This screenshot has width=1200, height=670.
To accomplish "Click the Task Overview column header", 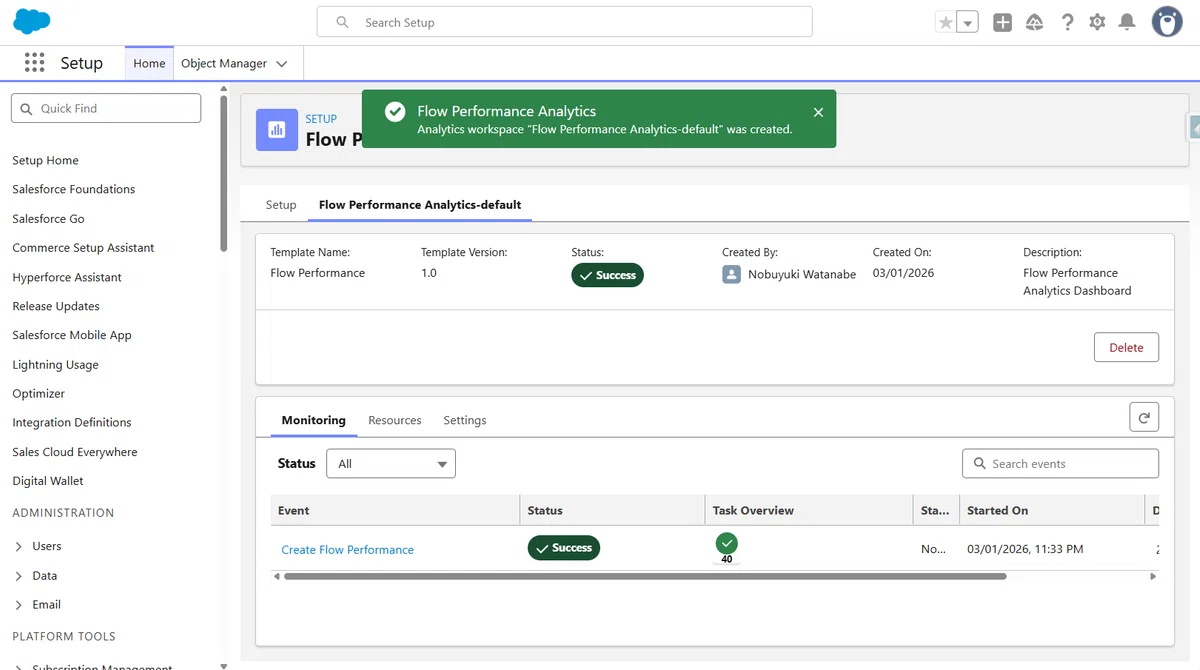I will pos(809,510).
